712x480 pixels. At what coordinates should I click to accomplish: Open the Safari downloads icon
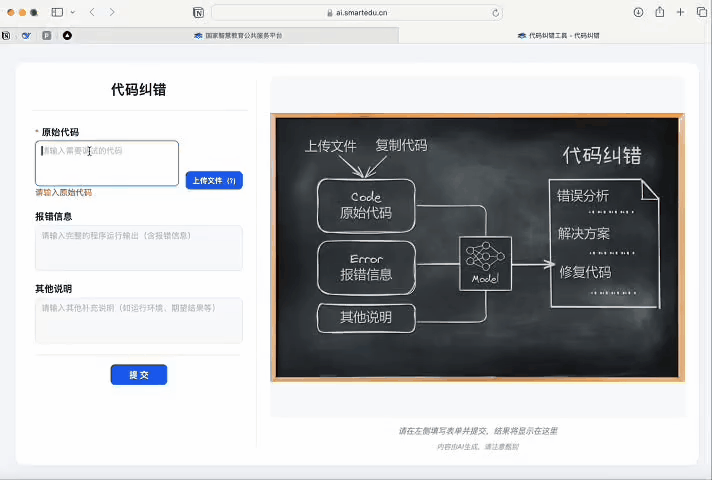point(638,12)
